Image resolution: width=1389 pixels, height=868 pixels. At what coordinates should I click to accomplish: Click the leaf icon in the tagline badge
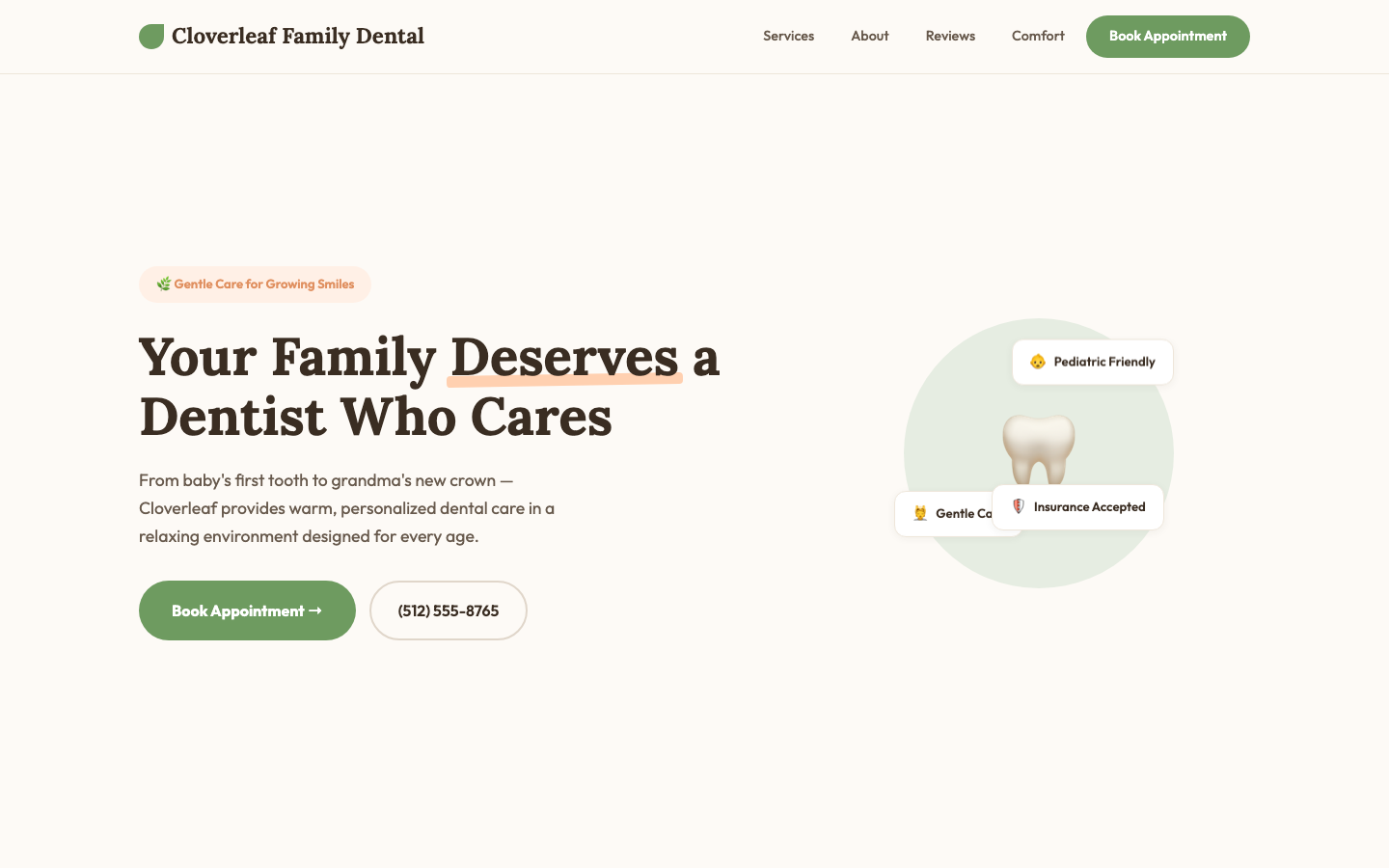[164, 284]
